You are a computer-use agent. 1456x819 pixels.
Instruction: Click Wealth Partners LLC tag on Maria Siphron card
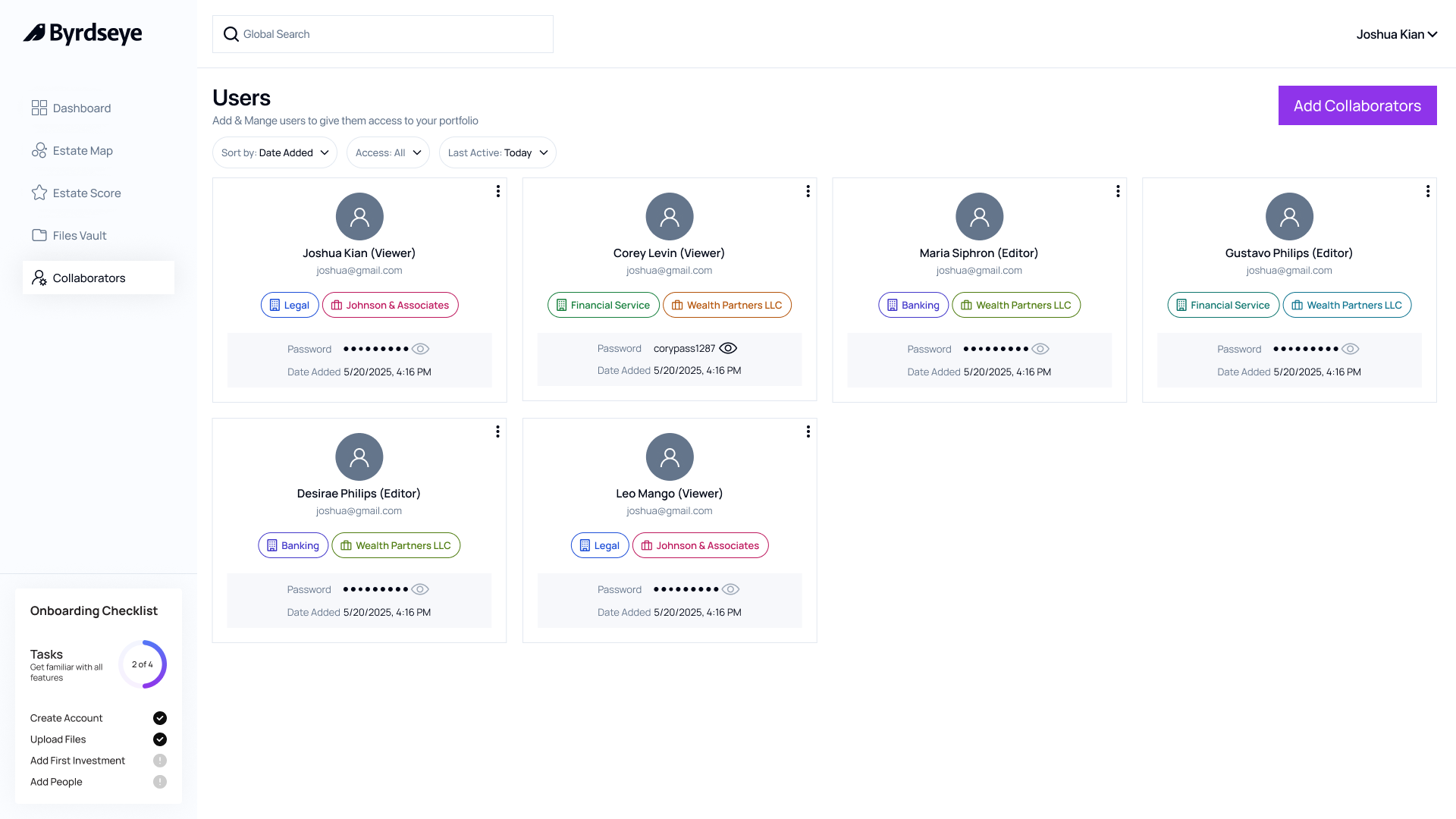pyautogui.click(x=1017, y=305)
